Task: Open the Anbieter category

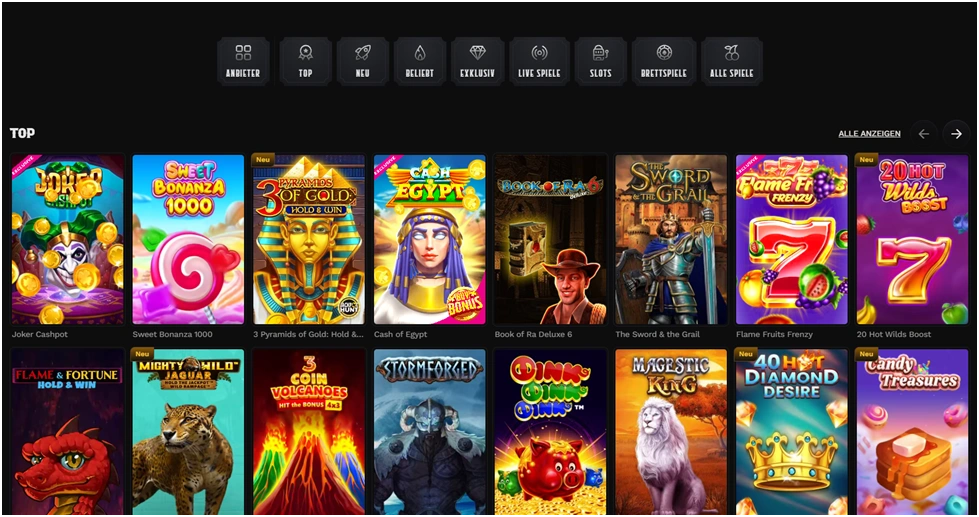Action: coord(243,61)
